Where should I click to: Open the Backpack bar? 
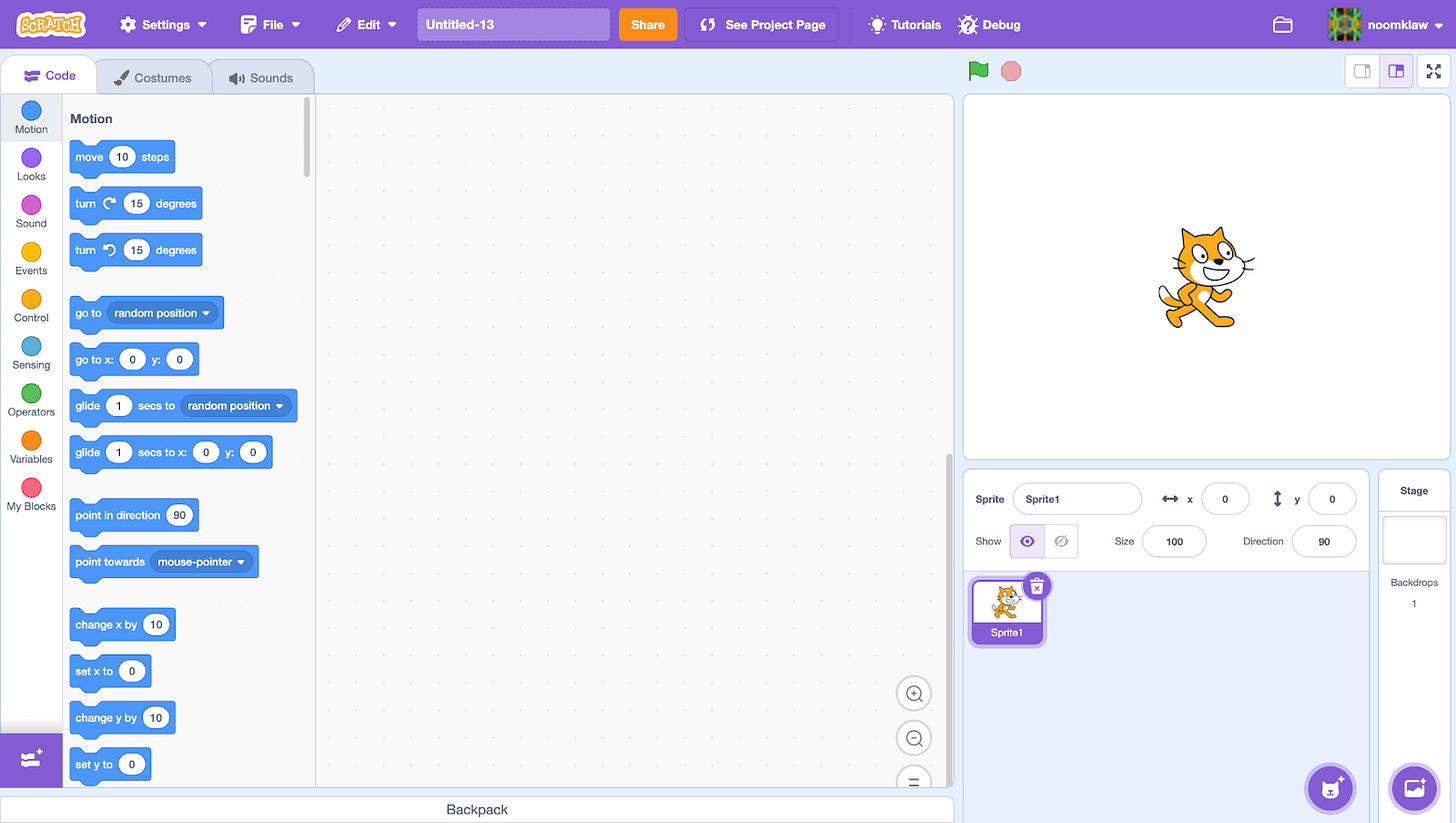point(477,809)
